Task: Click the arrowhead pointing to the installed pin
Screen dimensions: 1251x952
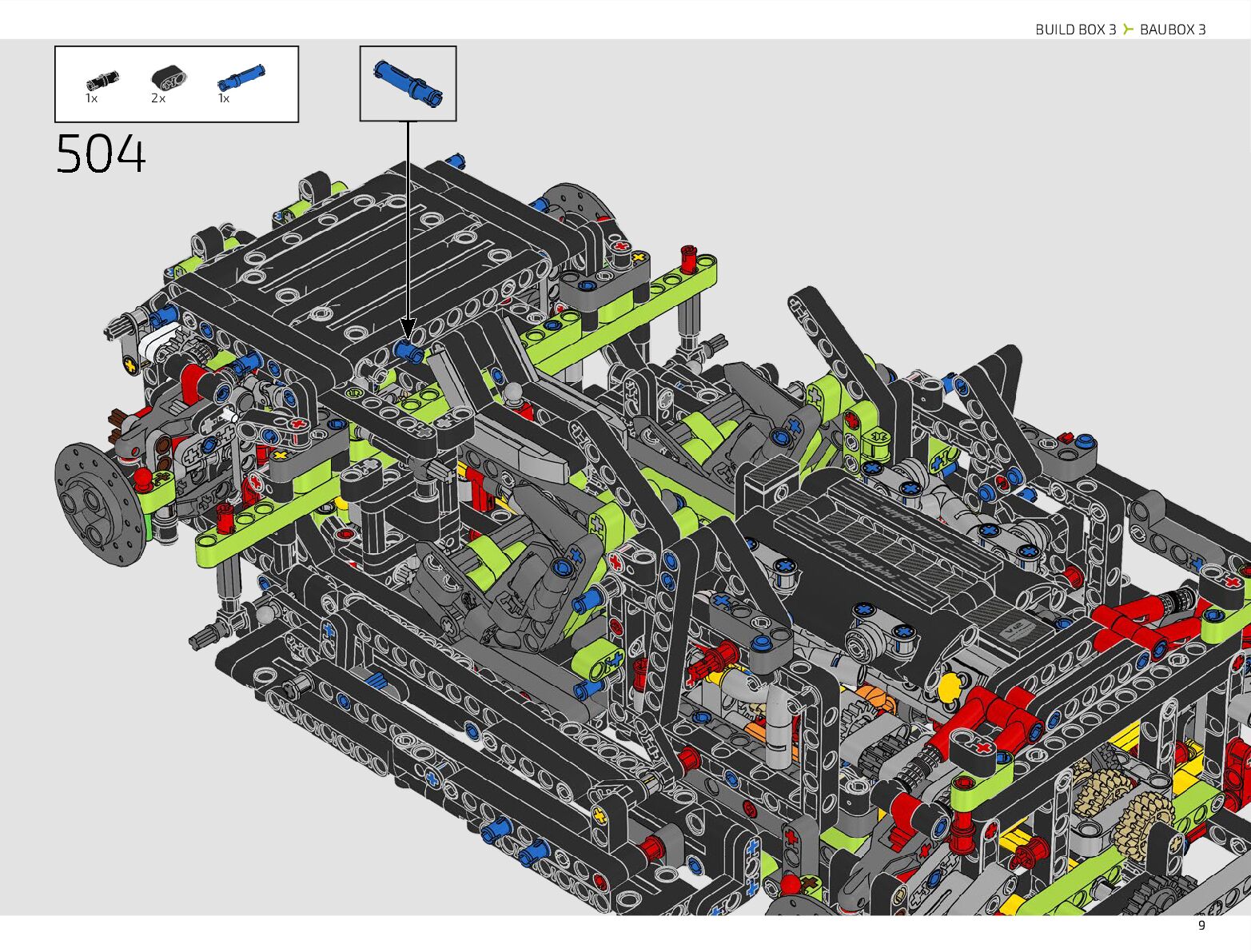Action: 408,329
